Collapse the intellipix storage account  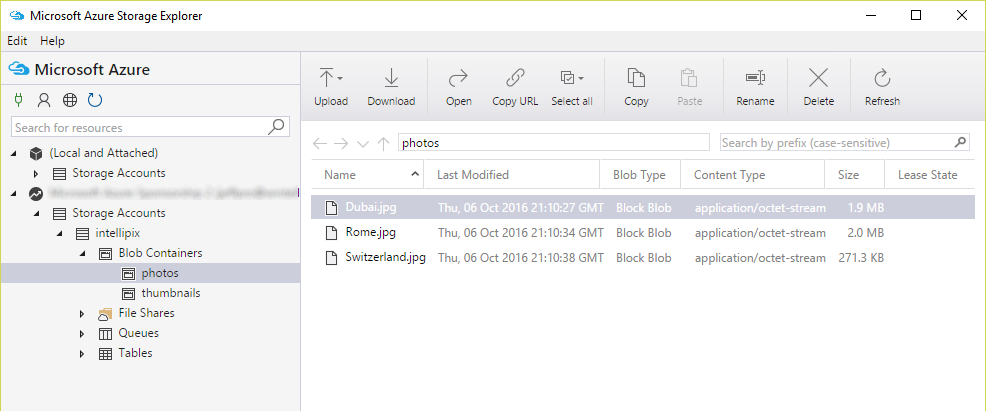[60, 234]
